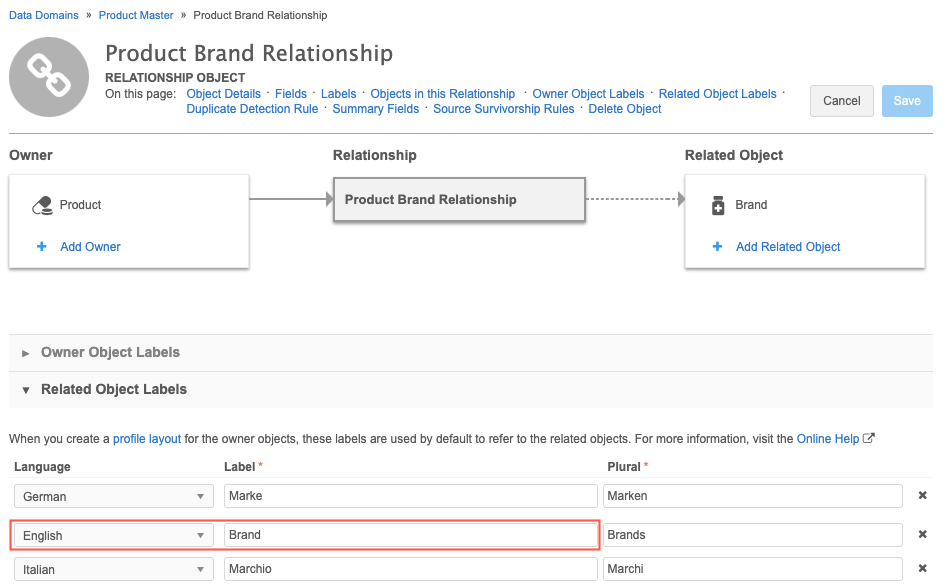946x585 pixels.
Task: Go to Data Domains breadcrumb
Action: pyautogui.click(x=44, y=16)
